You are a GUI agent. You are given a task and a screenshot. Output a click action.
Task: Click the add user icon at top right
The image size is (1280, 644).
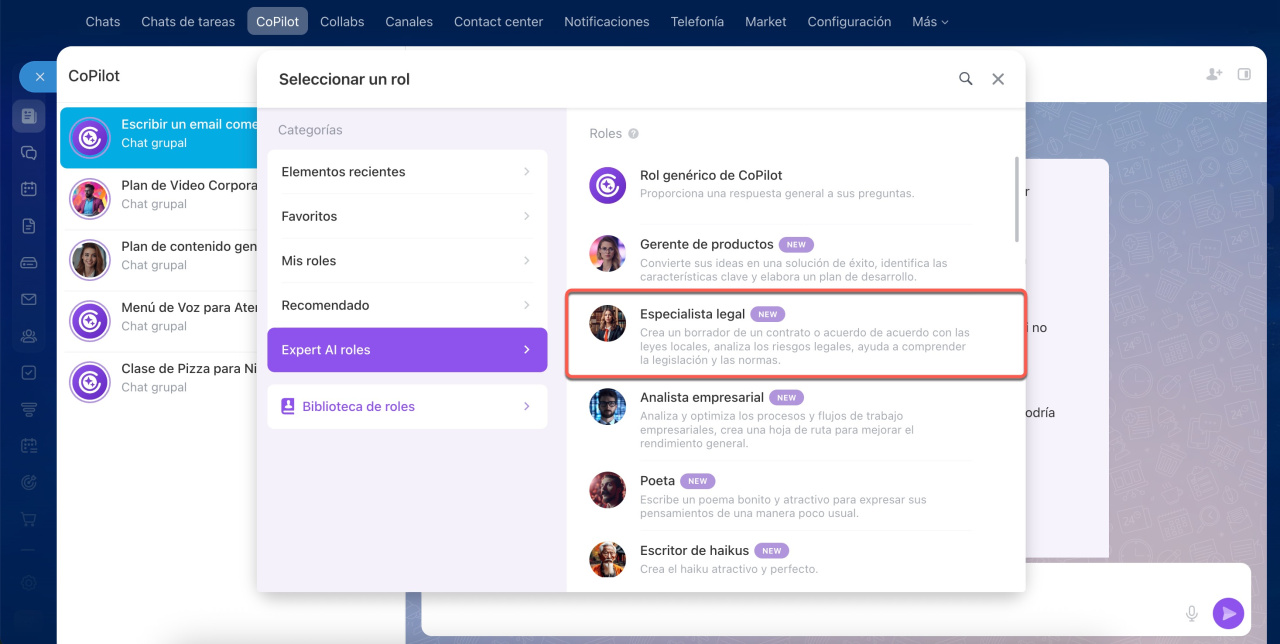click(x=1214, y=74)
